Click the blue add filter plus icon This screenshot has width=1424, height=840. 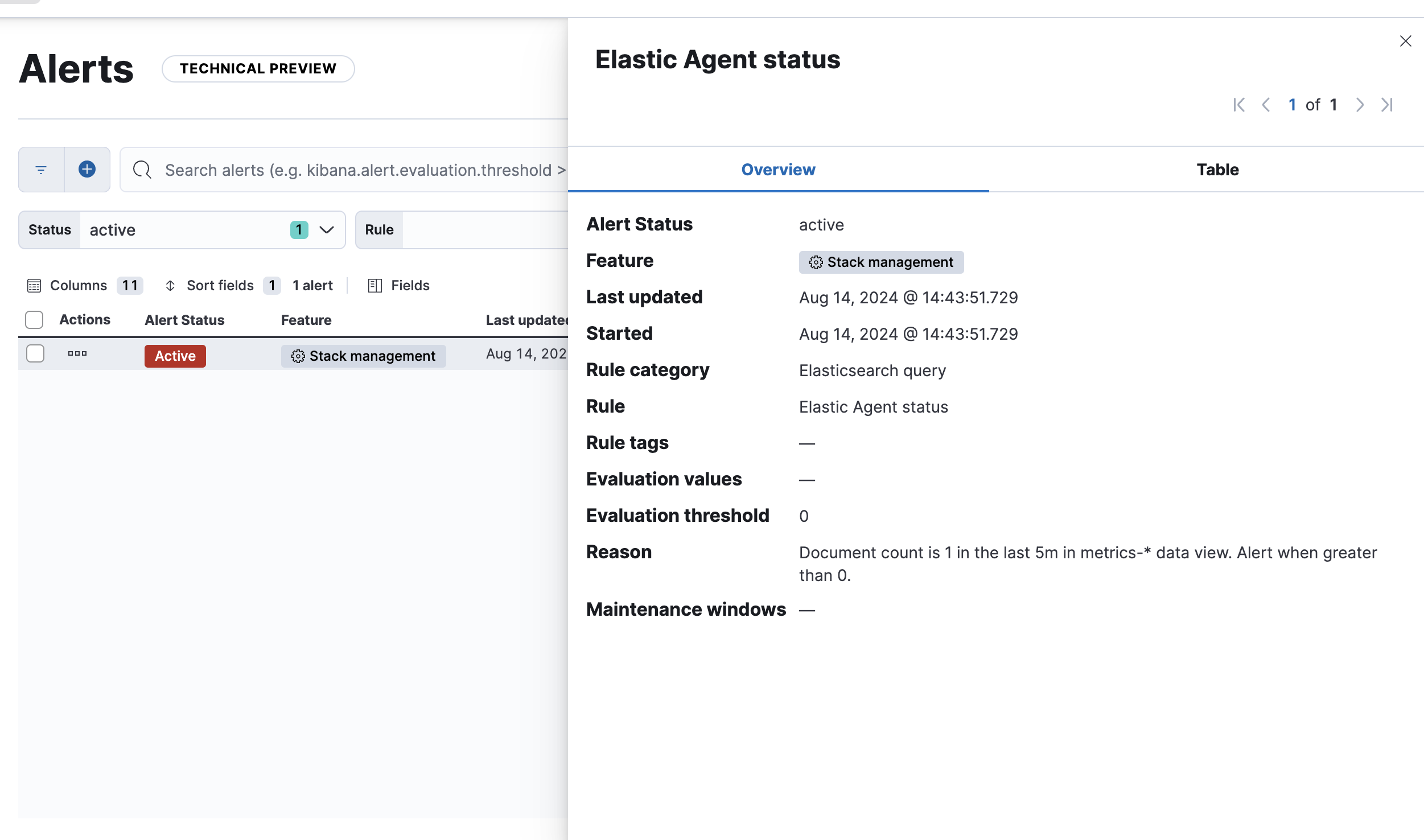[87, 170]
